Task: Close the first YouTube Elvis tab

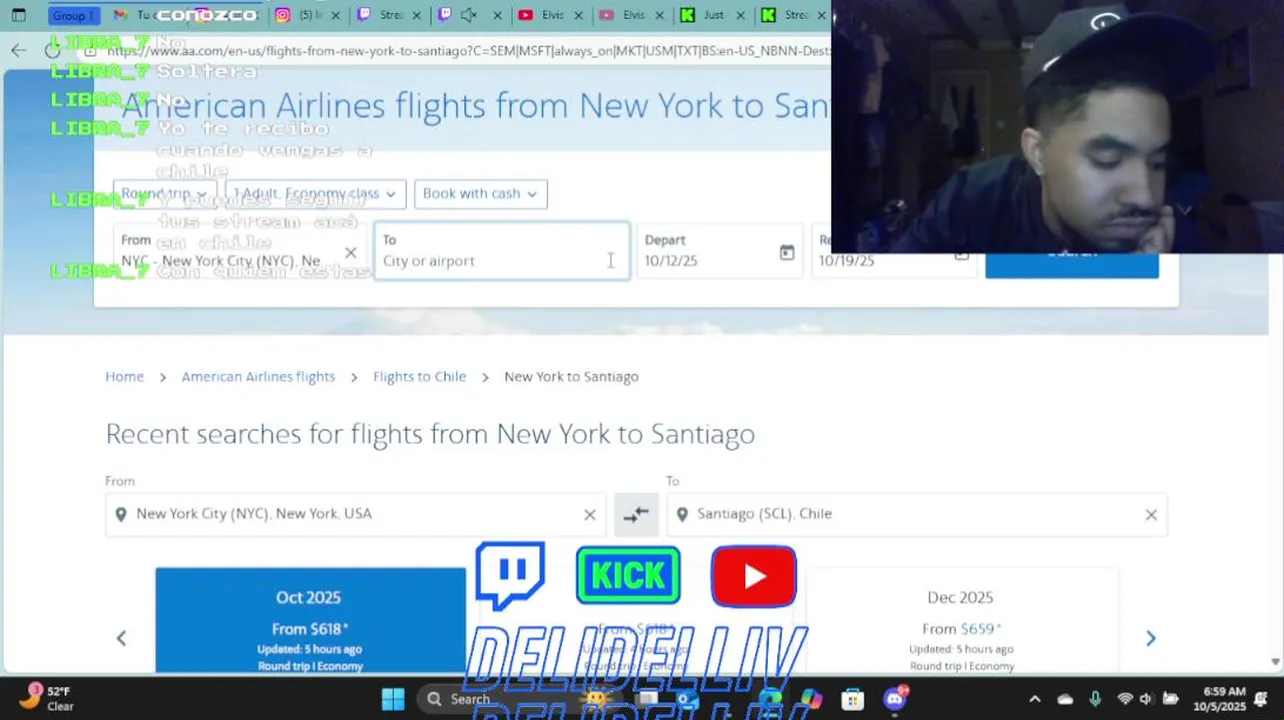Action: coord(578,15)
